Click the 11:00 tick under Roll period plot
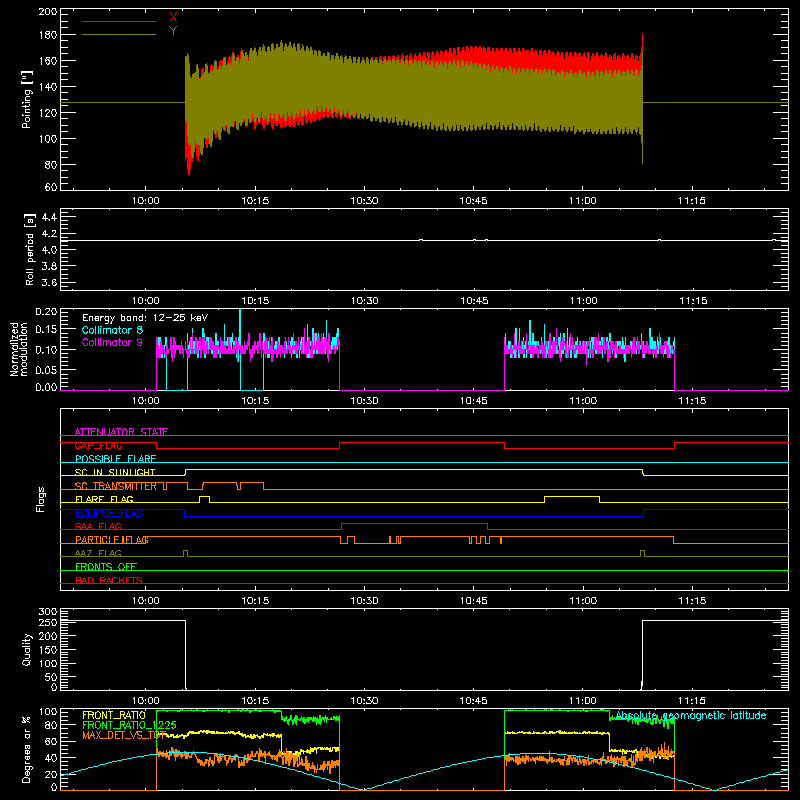Viewport: 800px width, 800px height. tap(583, 301)
